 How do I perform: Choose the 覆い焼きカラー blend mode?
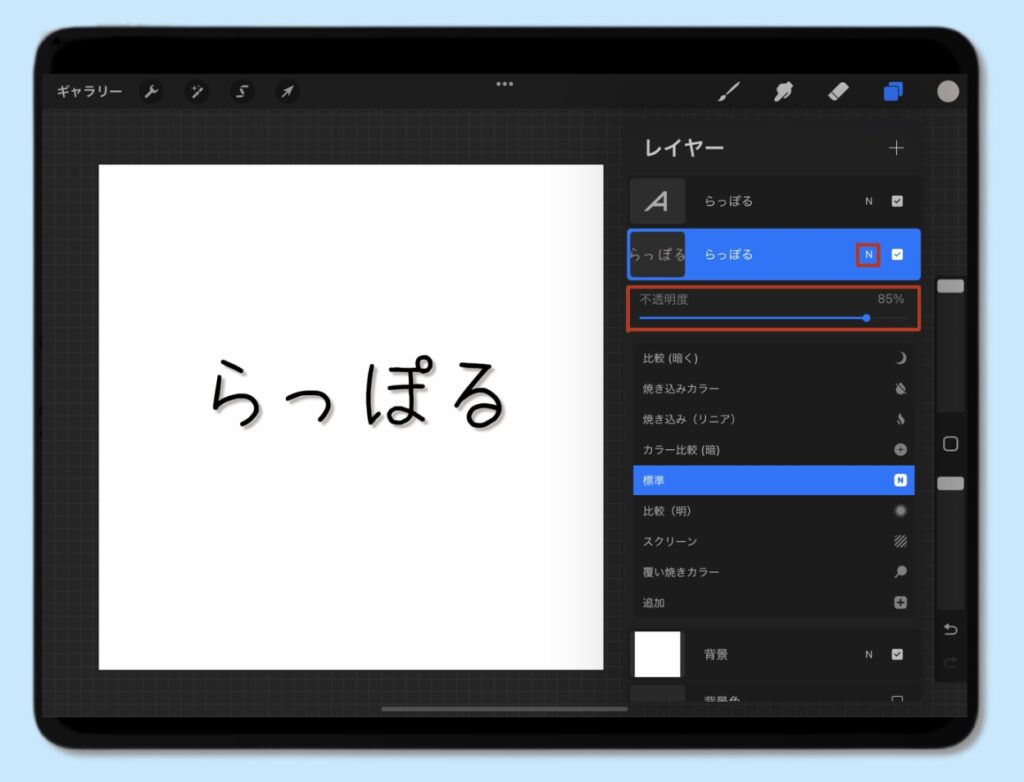tap(774, 572)
